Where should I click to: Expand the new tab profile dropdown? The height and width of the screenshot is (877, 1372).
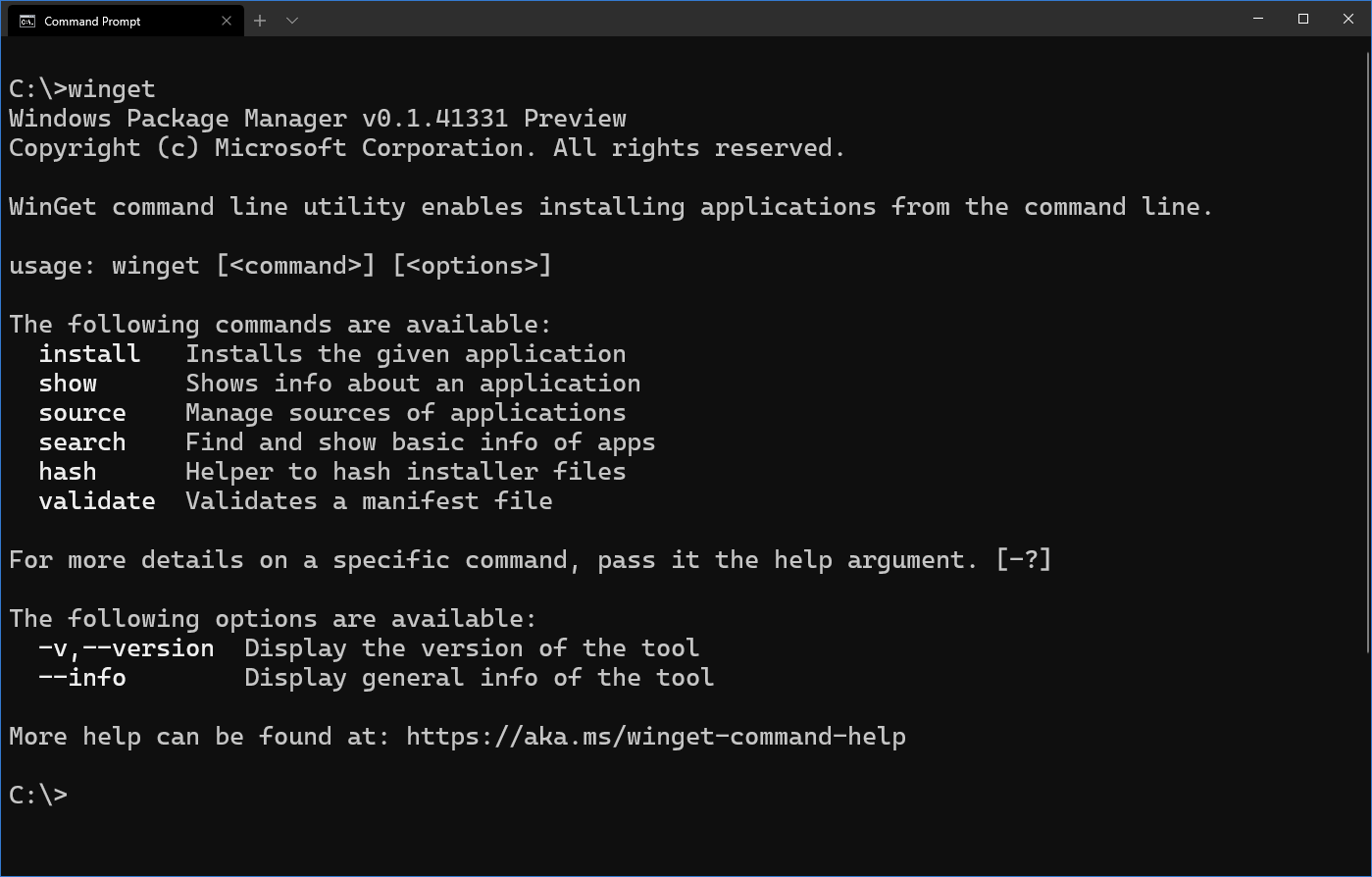(x=292, y=21)
